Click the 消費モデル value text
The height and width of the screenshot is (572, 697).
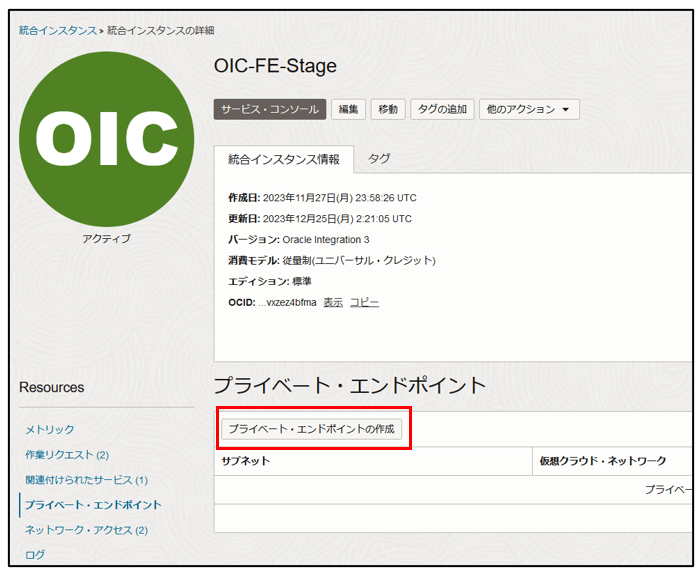pyautogui.click(x=359, y=260)
